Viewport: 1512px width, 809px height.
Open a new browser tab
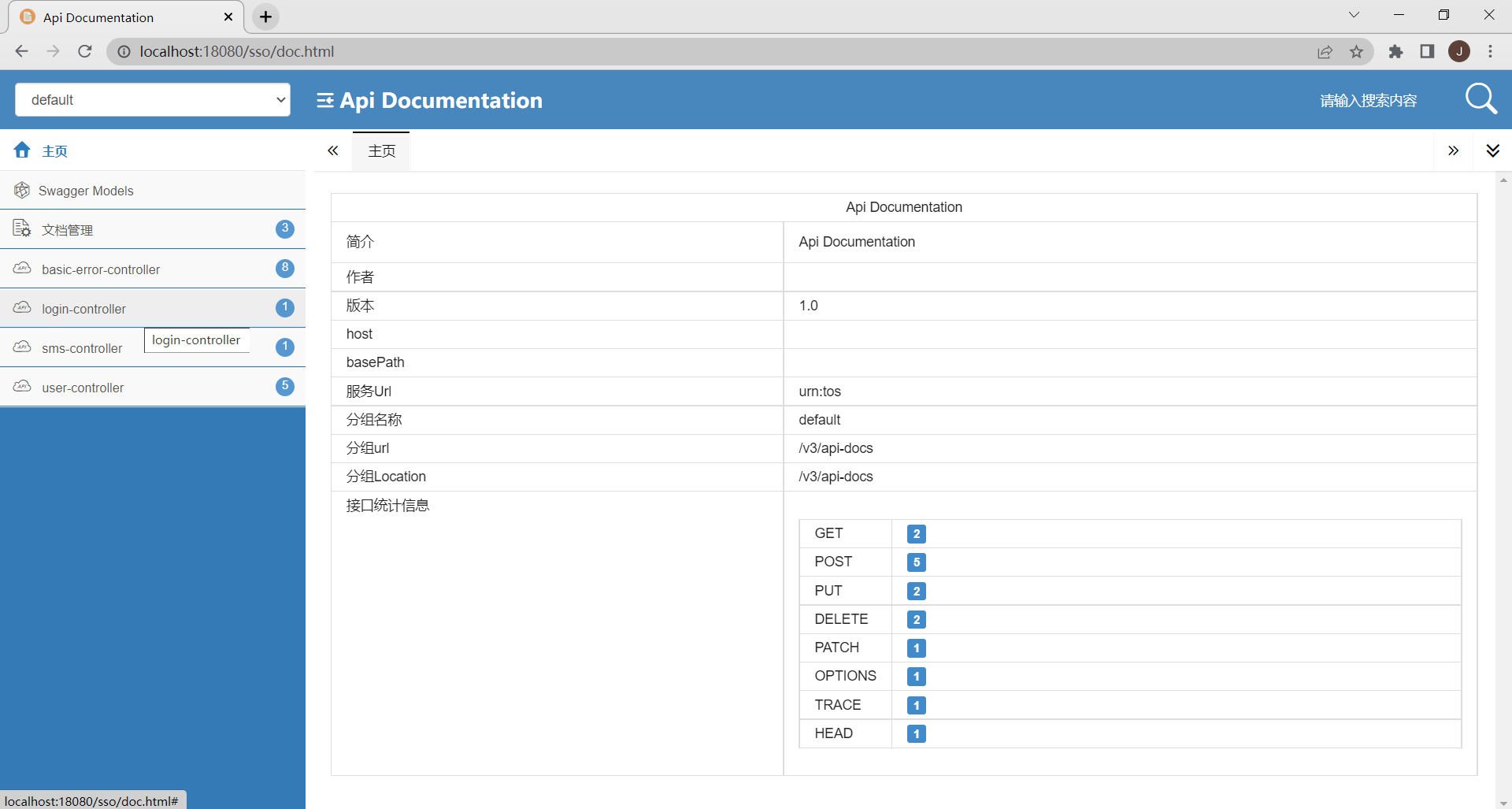(x=265, y=17)
